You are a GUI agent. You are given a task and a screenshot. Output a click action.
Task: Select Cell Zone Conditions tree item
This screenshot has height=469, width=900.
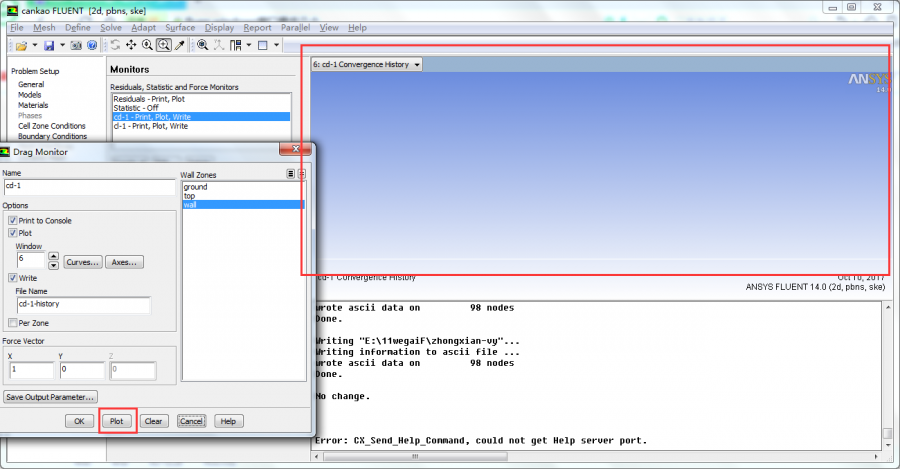click(x=52, y=126)
